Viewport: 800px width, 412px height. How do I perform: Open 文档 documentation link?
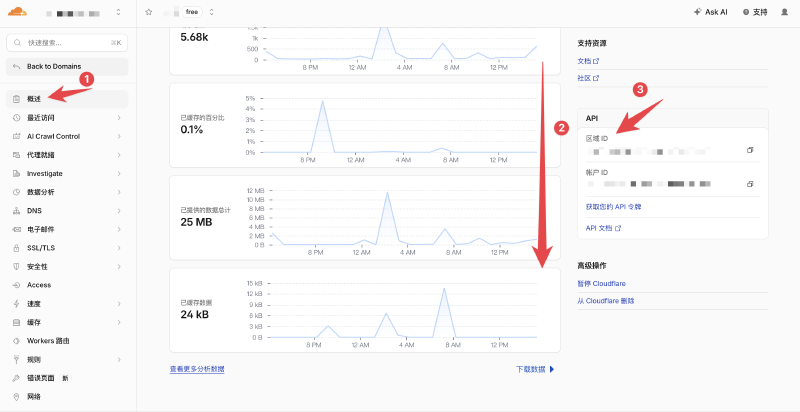pos(588,61)
